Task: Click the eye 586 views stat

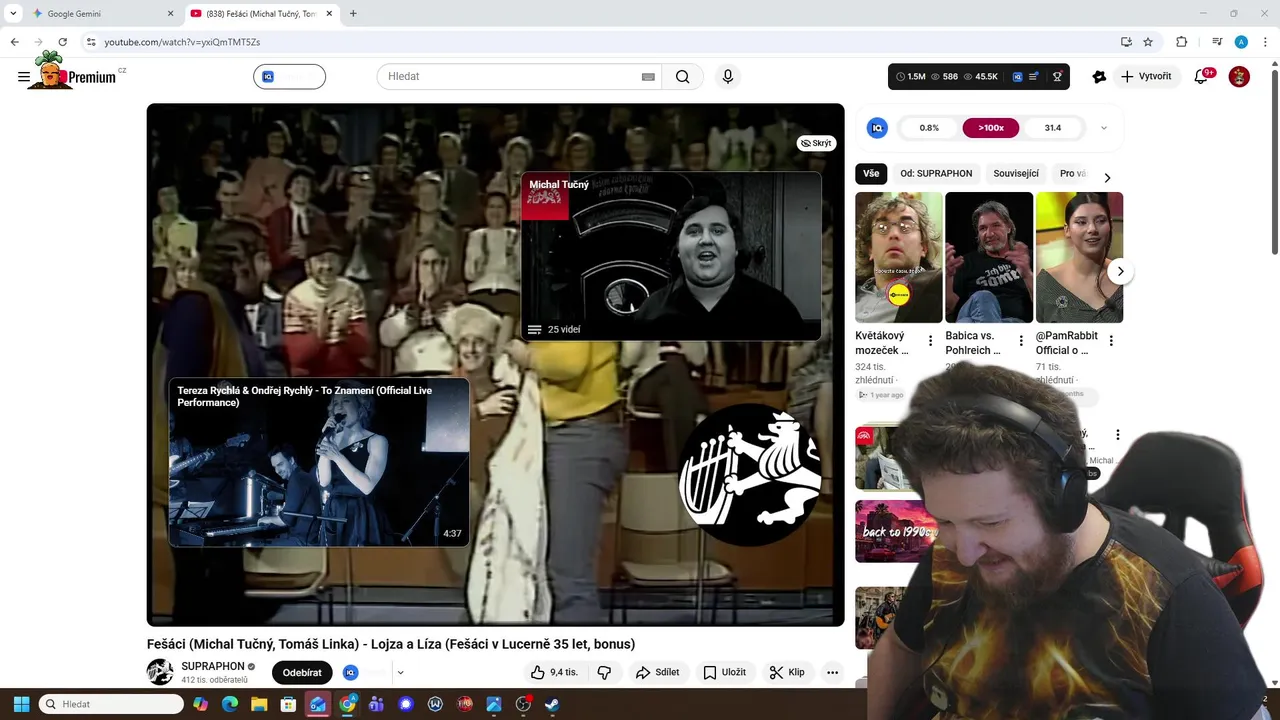Action: tap(944, 77)
